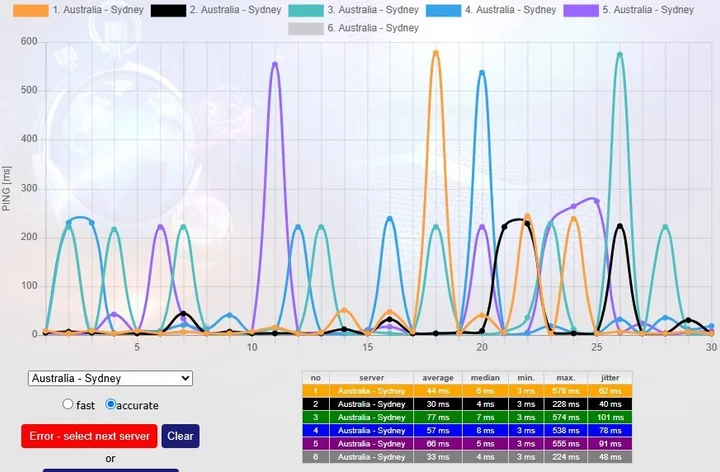Viewport: 720px width, 472px height.
Task: Select the black row 2 in results table
Action: click(x=468, y=404)
